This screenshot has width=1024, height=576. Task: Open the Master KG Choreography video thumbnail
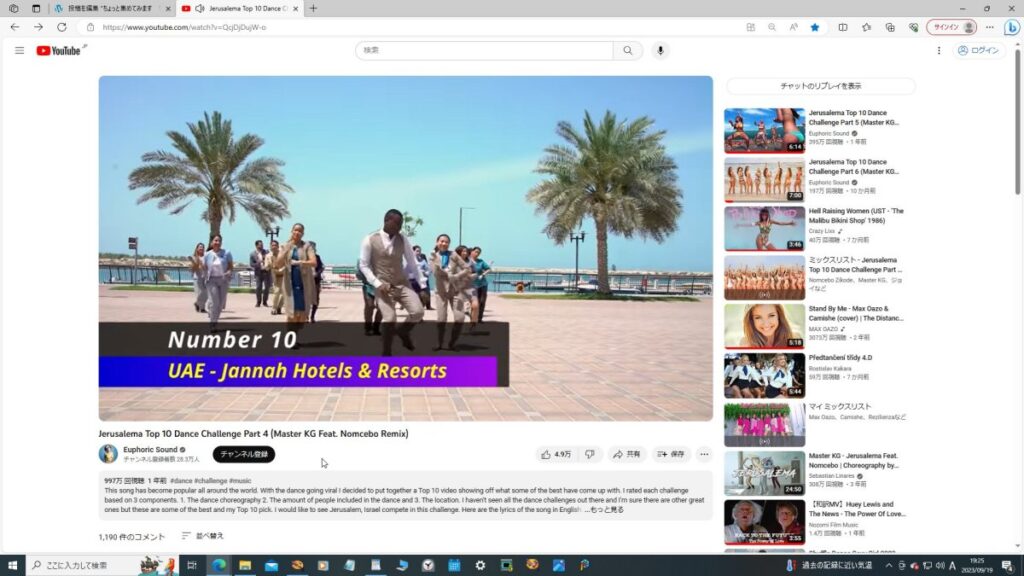[x=764, y=473]
